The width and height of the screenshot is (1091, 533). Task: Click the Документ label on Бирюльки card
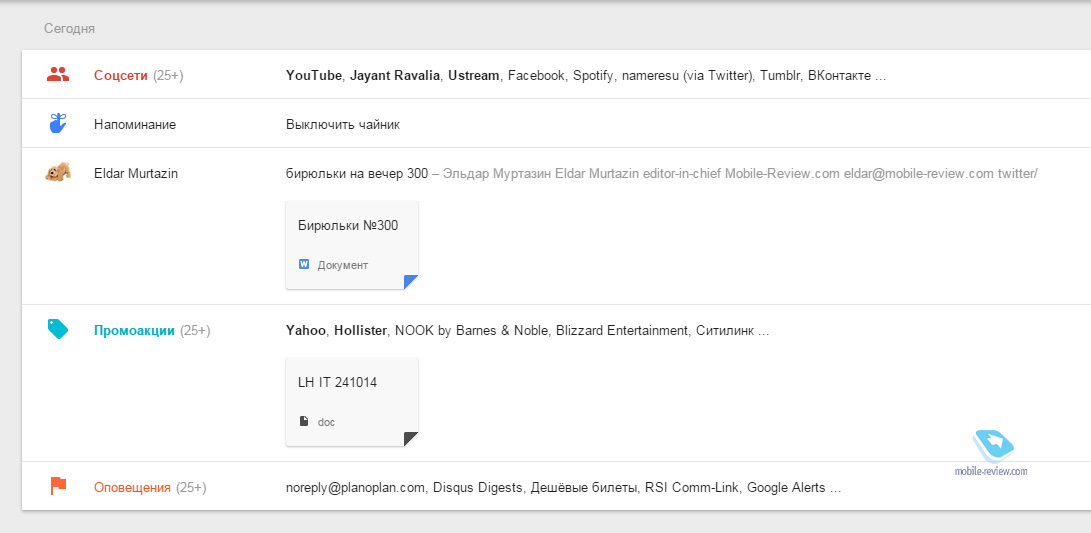[343, 265]
